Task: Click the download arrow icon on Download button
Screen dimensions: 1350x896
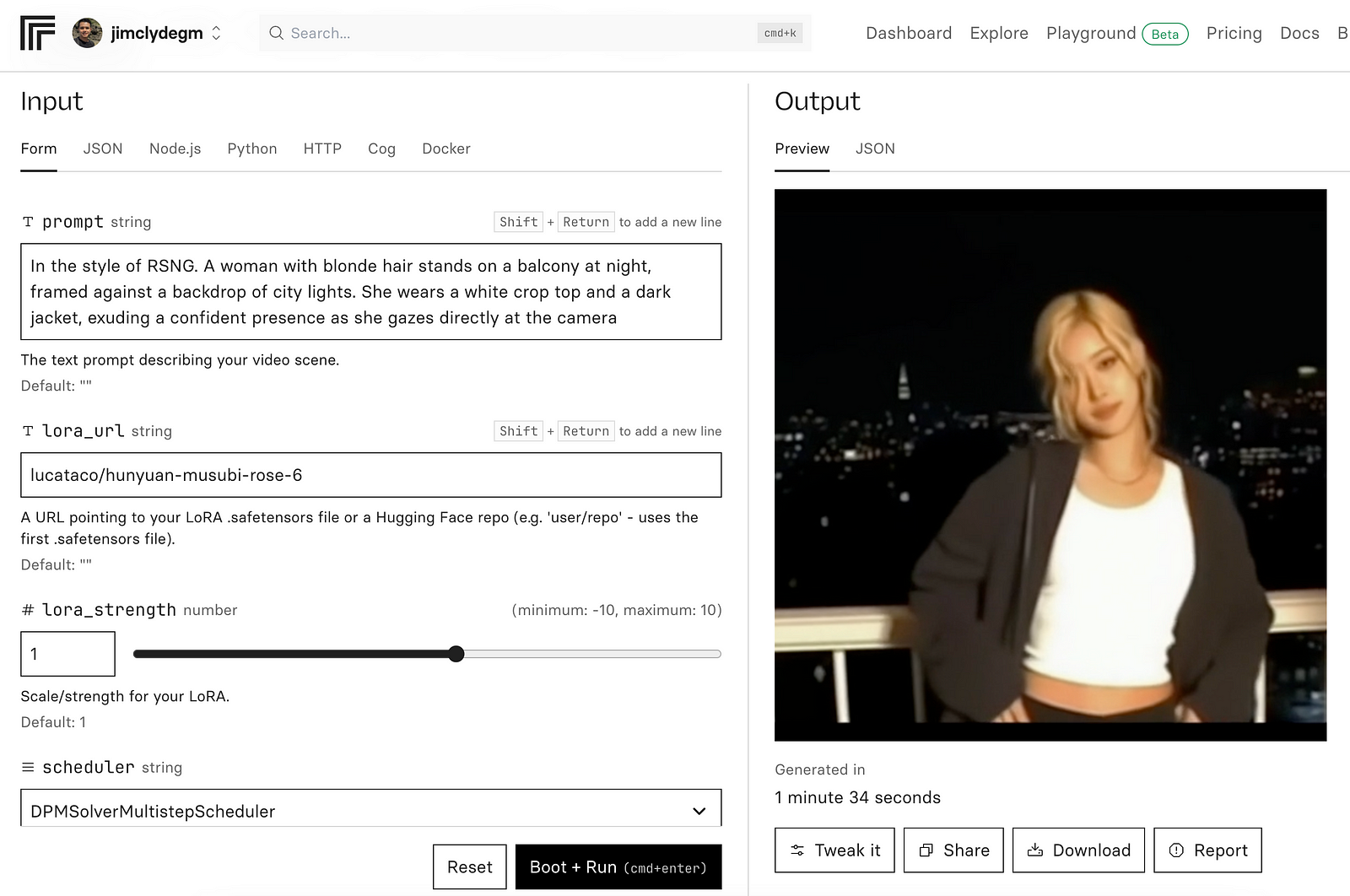Action: coord(1036,850)
